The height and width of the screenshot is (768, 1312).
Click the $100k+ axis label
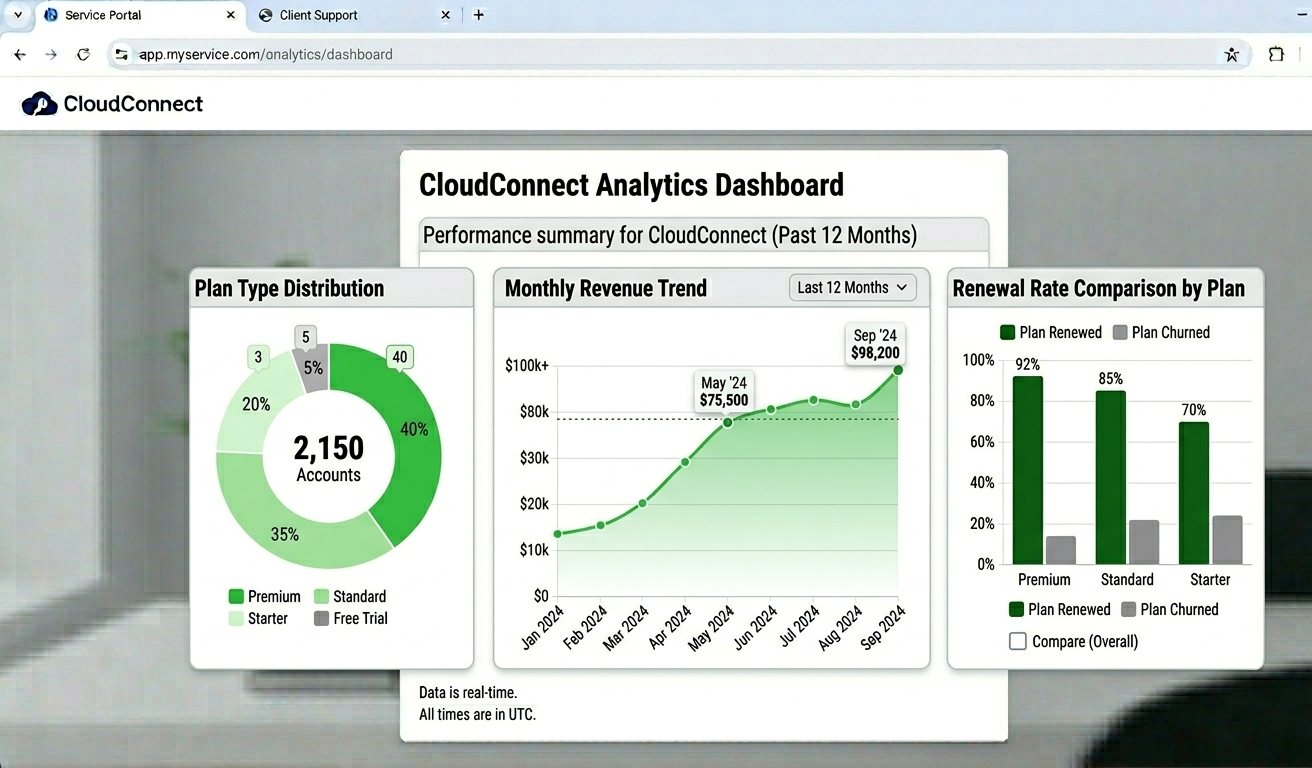[527, 366]
